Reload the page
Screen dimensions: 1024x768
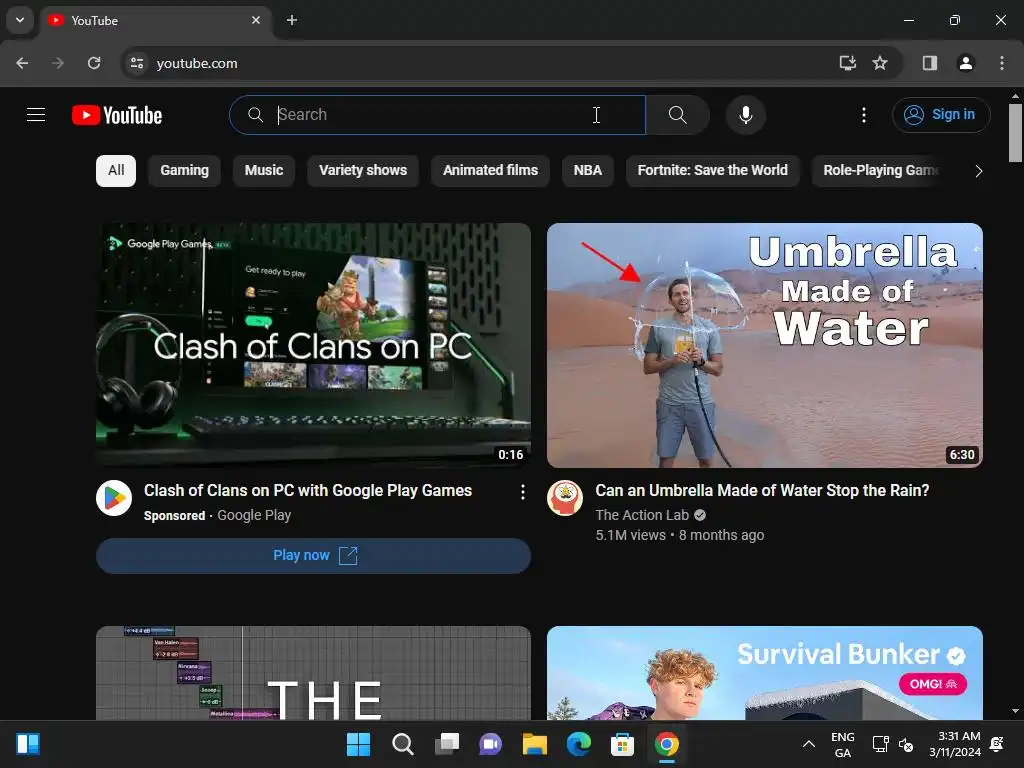coord(94,63)
